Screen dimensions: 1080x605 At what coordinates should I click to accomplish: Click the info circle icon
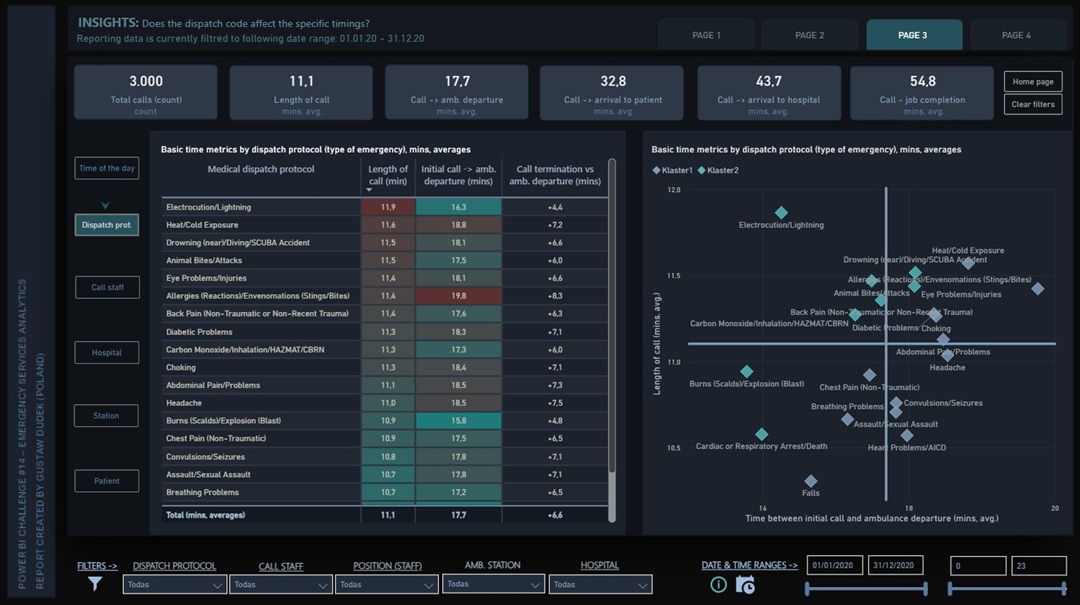click(718, 585)
